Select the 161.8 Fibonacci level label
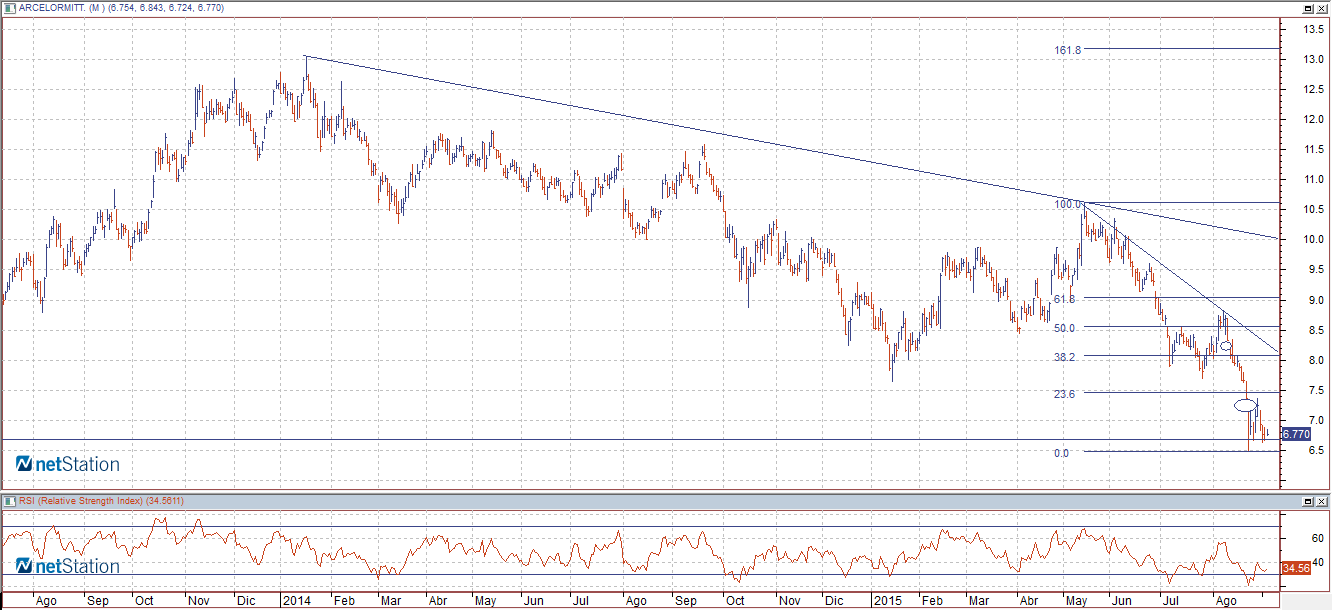The image size is (1332, 610). click(x=1067, y=49)
